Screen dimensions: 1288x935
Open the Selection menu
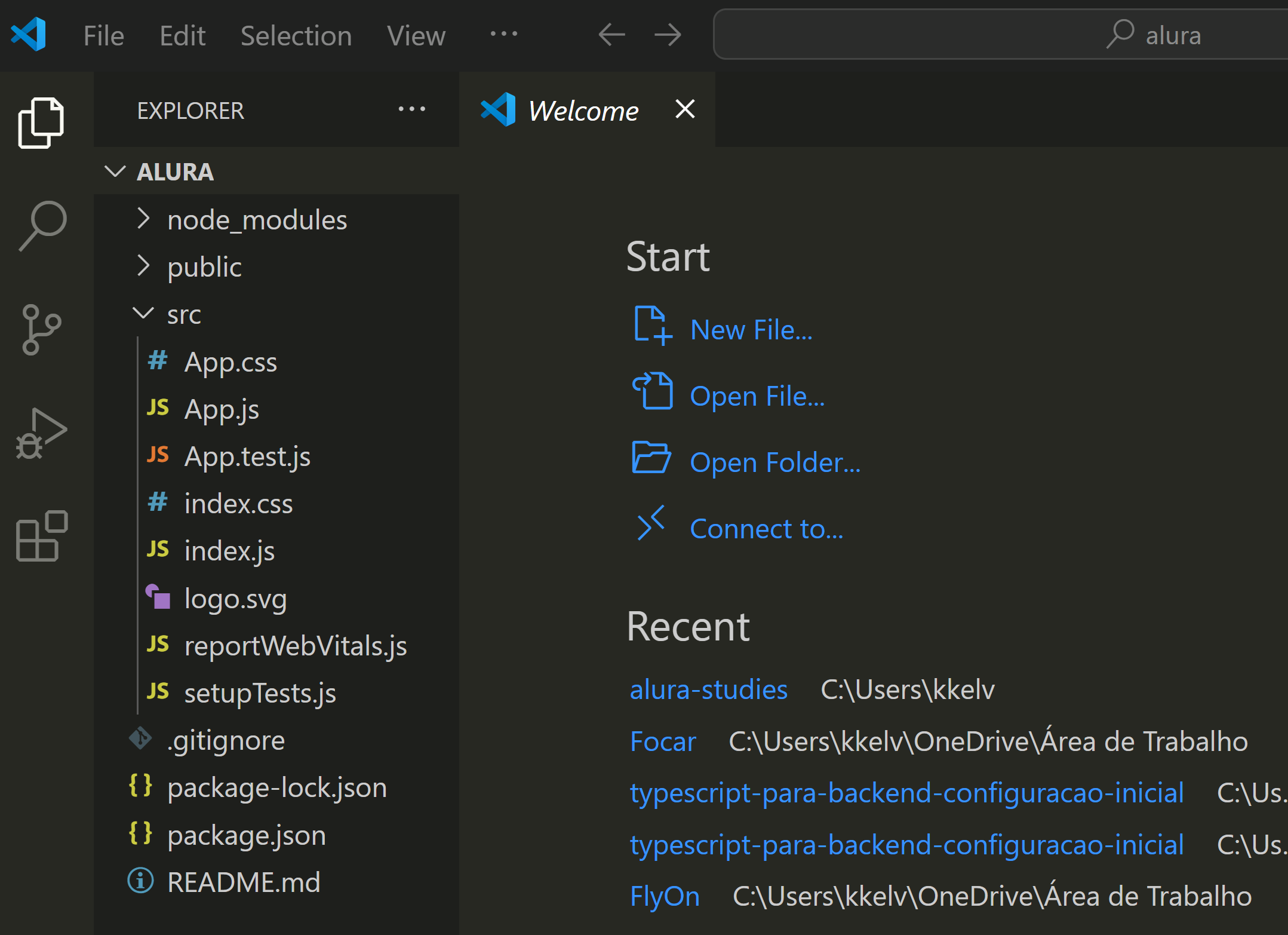pyautogui.click(x=296, y=36)
